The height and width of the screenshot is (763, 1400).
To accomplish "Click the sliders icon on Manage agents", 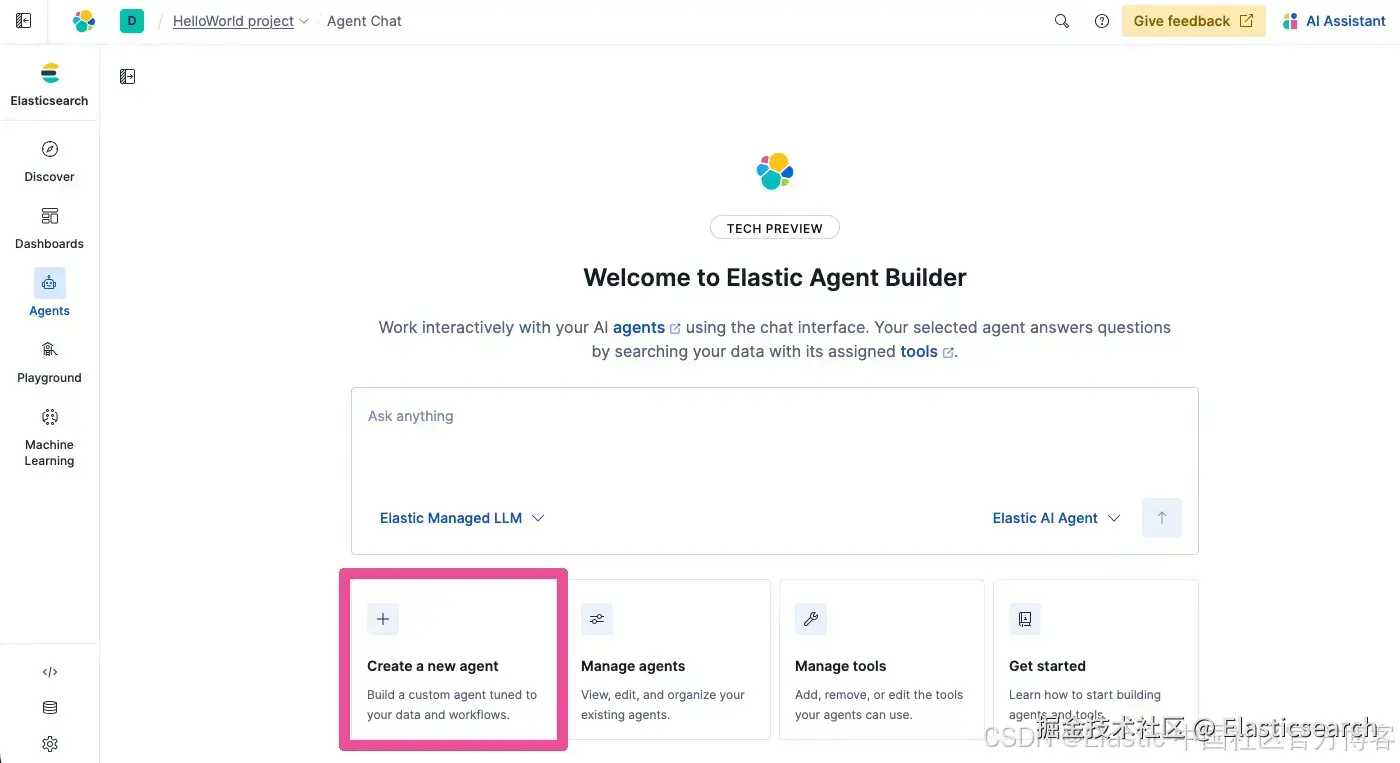I will [597, 619].
